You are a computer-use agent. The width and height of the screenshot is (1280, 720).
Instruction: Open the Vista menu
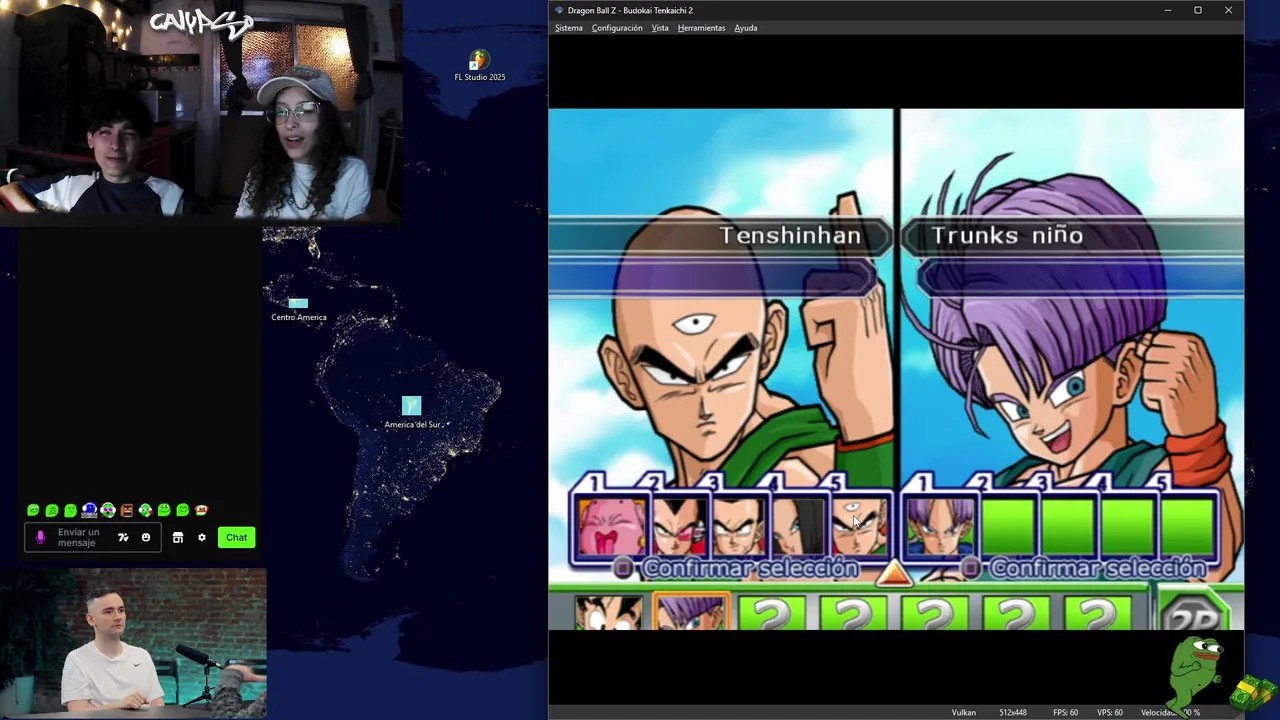(660, 28)
